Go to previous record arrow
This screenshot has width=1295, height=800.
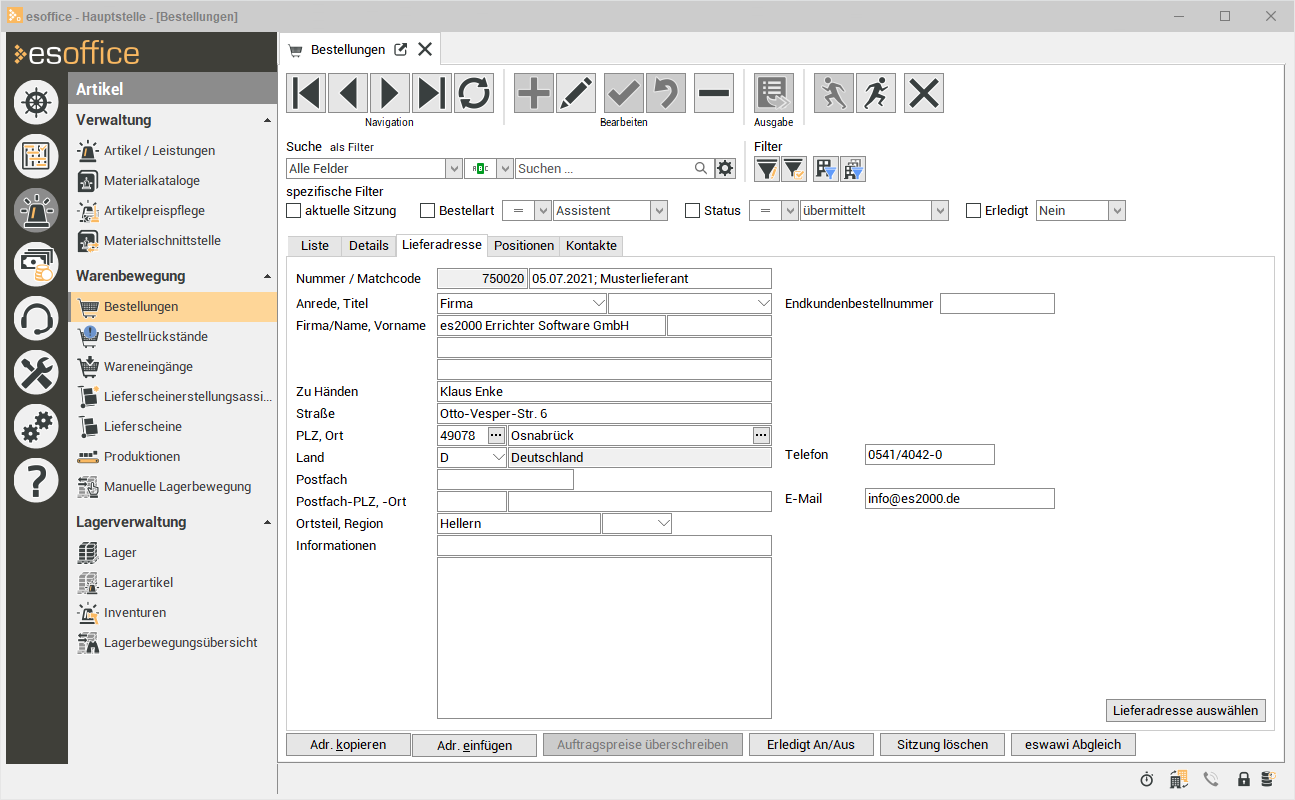[348, 93]
